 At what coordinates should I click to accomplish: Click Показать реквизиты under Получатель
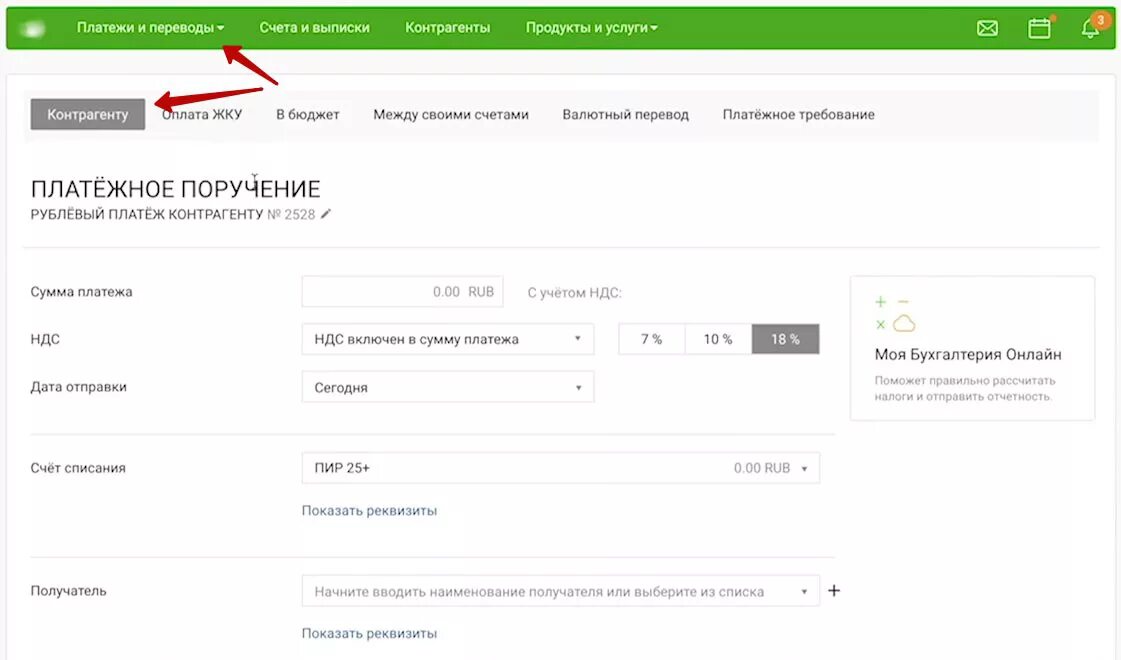tap(369, 633)
